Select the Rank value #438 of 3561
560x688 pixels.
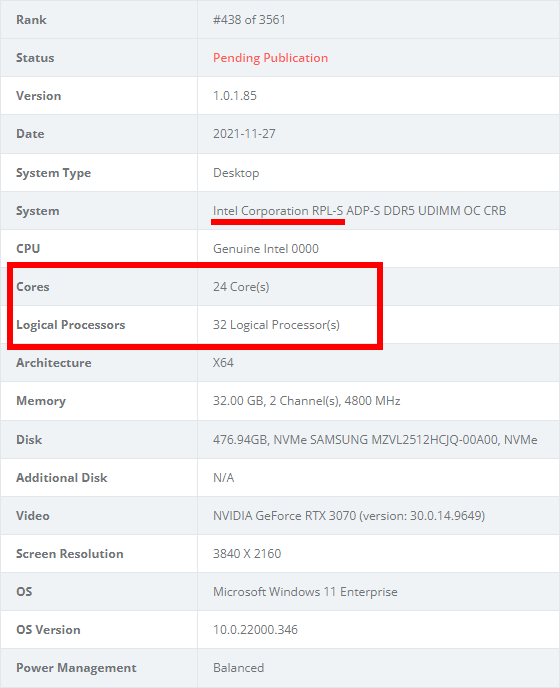pyautogui.click(x=249, y=20)
